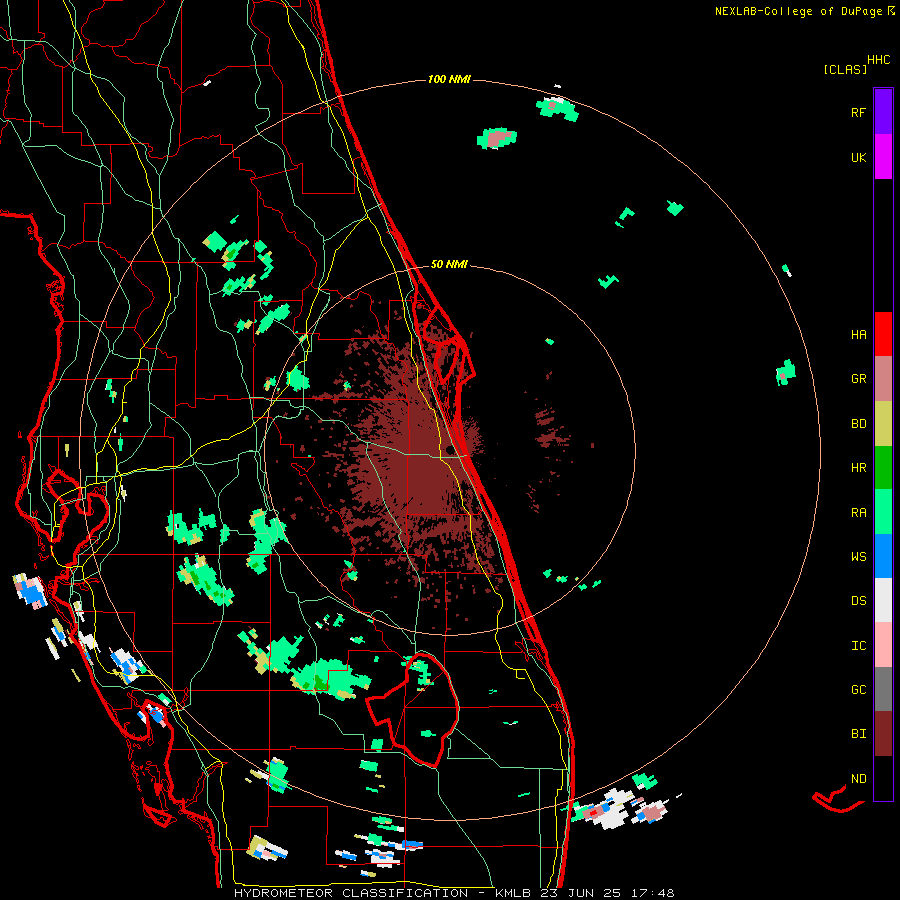Image resolution: width=900 pixels, height=900 pixels.
Task: Click the HA red legend swatch
Action: click(883, 334)
